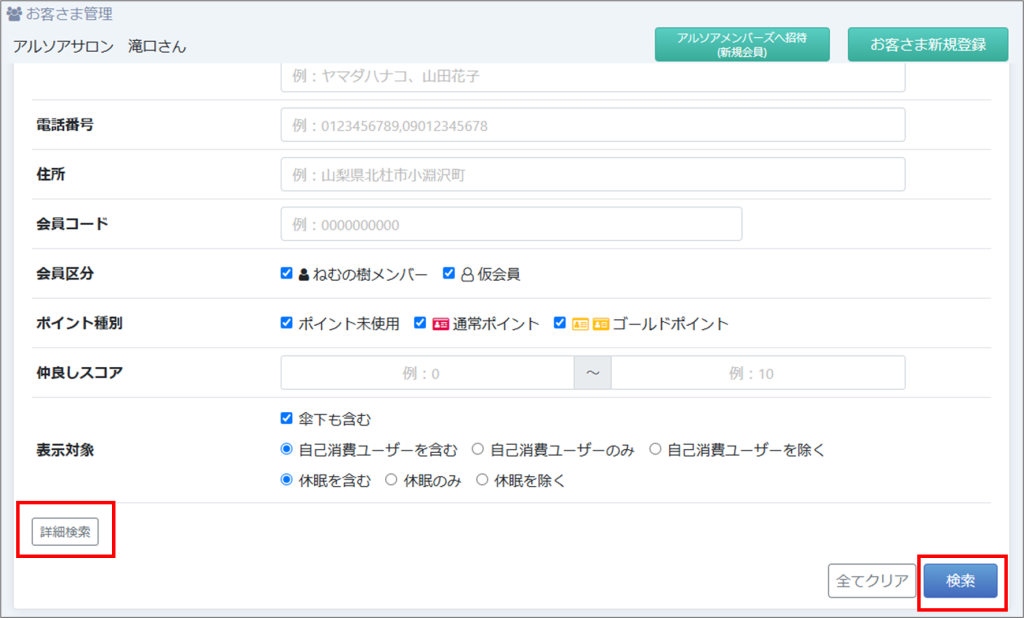Expand the 詳細検索 advanced search section
The height and width of the screenshot is (618, 1024).
click(65, 532)
